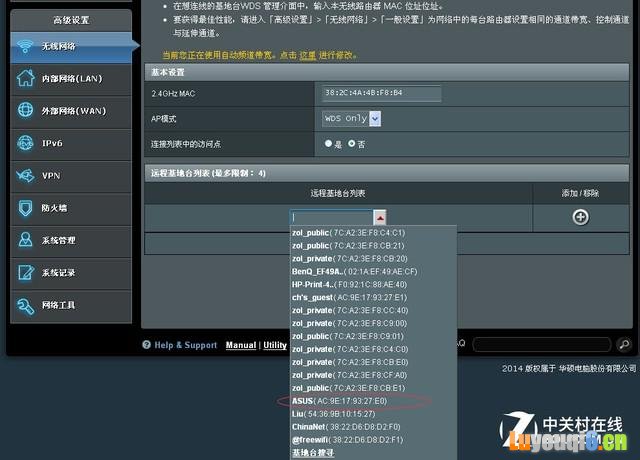Select ch's_guest access point entry

(349, 298)
